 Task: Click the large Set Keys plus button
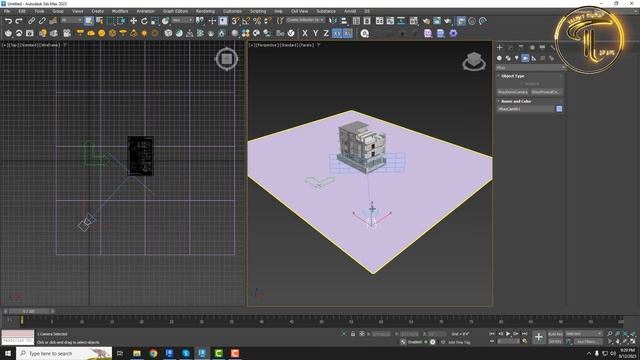point(539,337)
